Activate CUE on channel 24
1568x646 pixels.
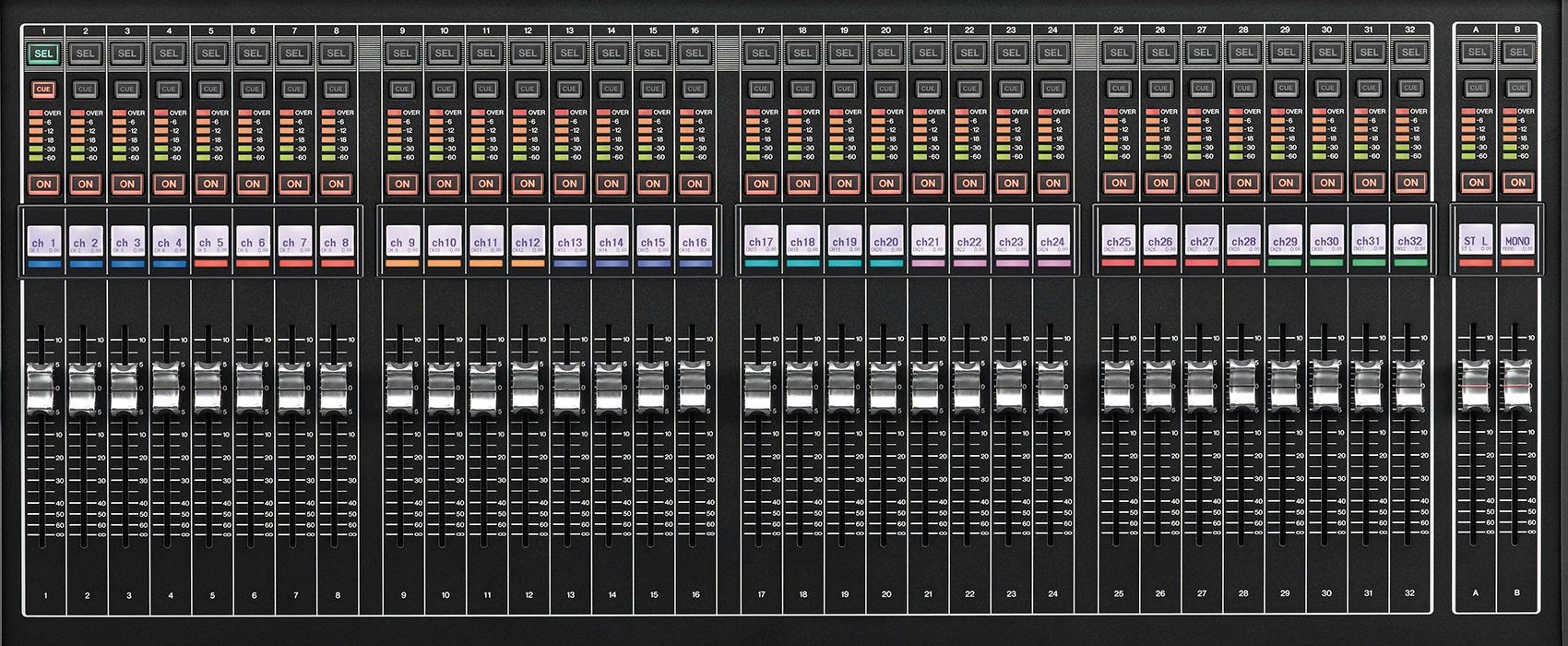point(1052,90)
